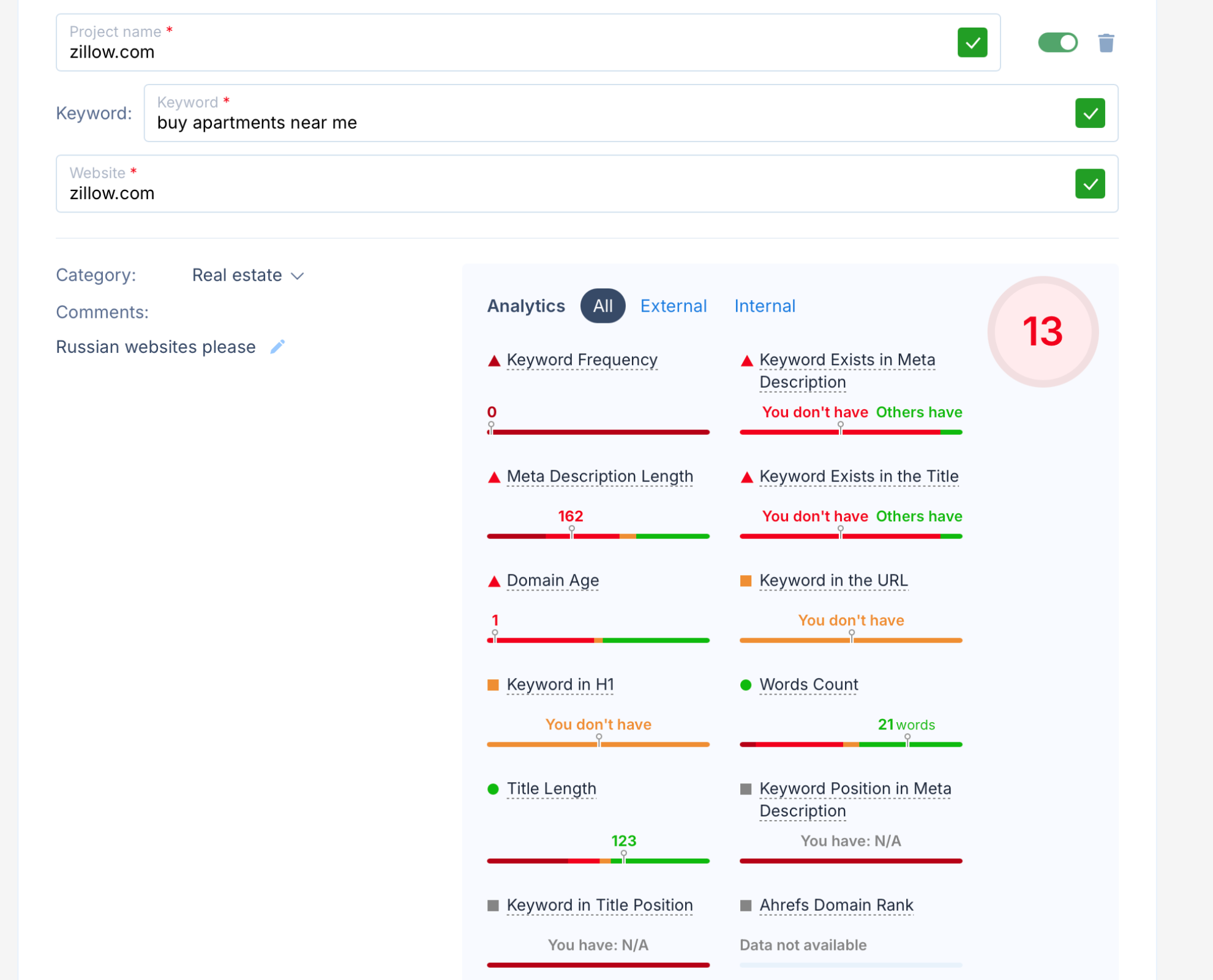Delete the project with the trash icon

tap(1106, 43)
